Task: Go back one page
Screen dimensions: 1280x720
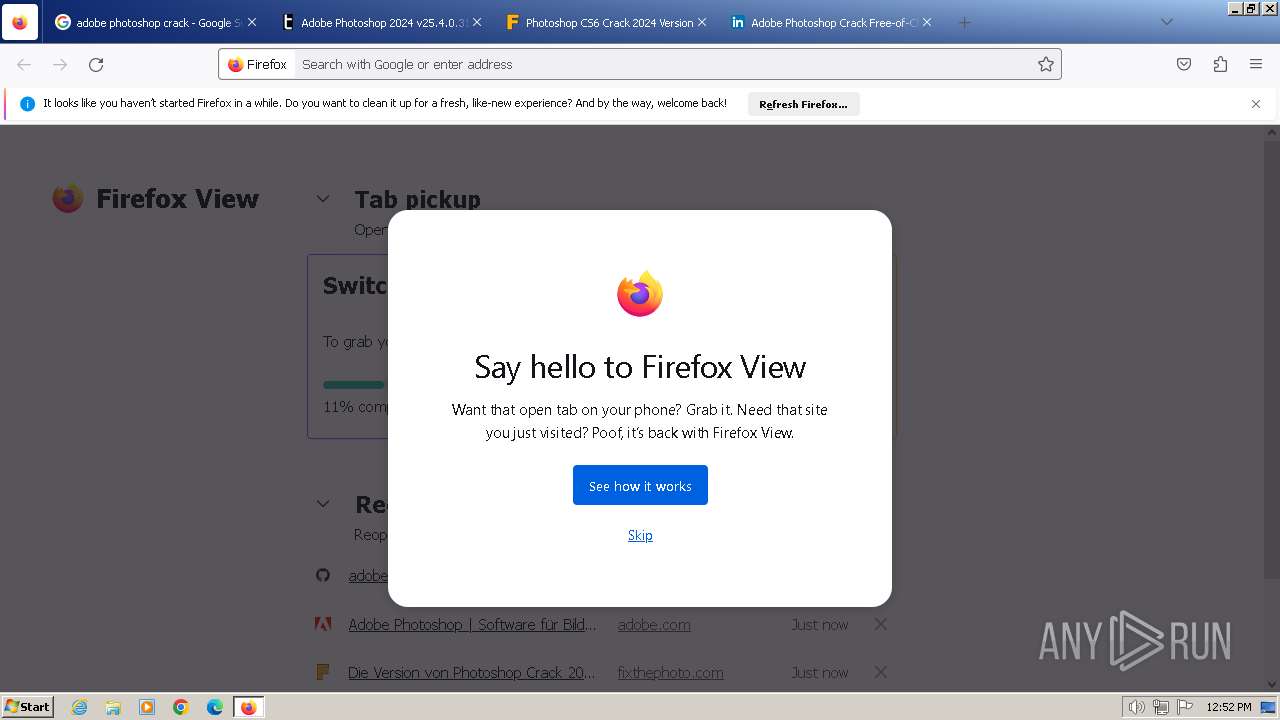Action: 24,64
